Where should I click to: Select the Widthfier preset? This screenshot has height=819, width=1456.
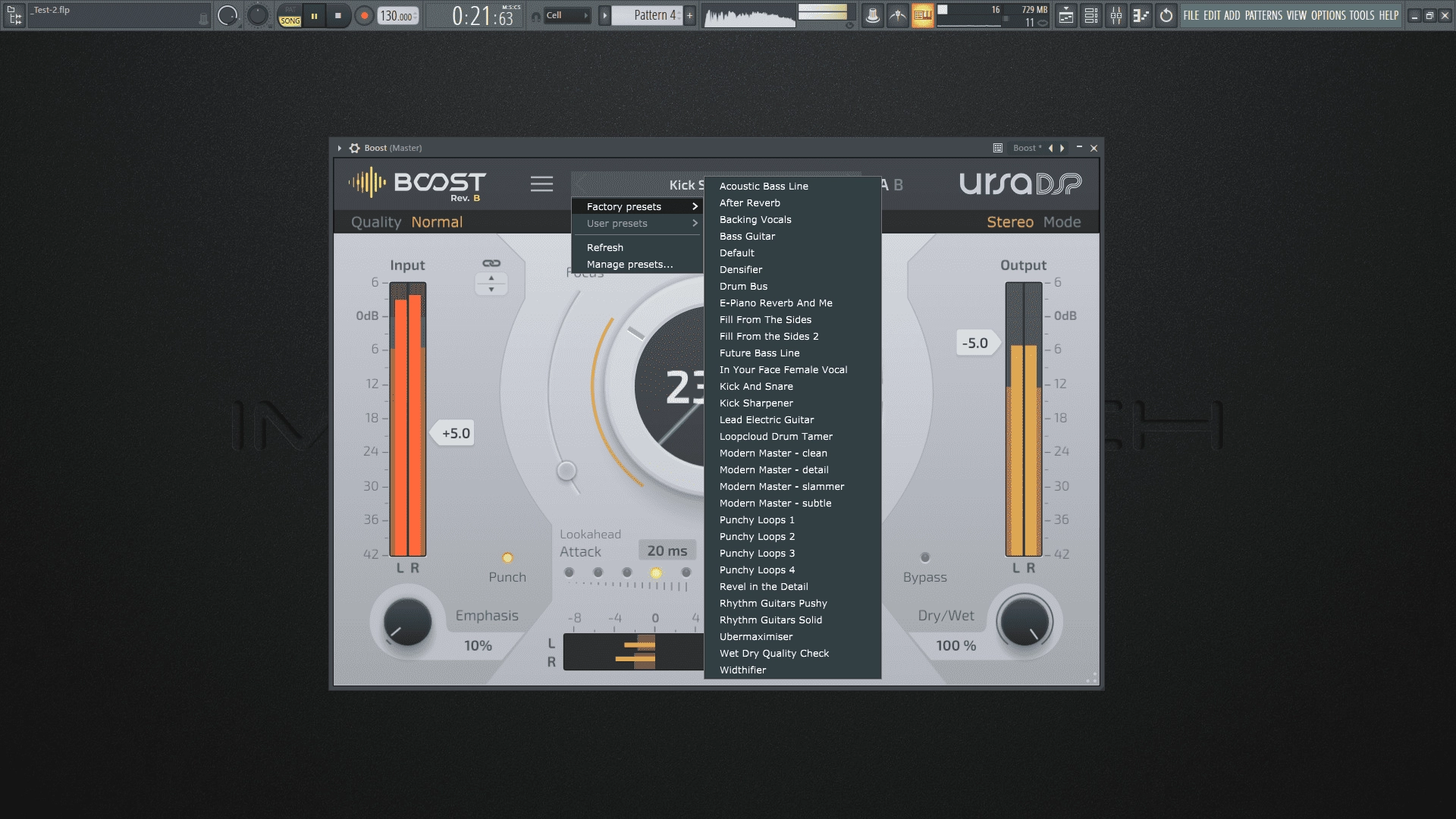click(x=792, y=670)
